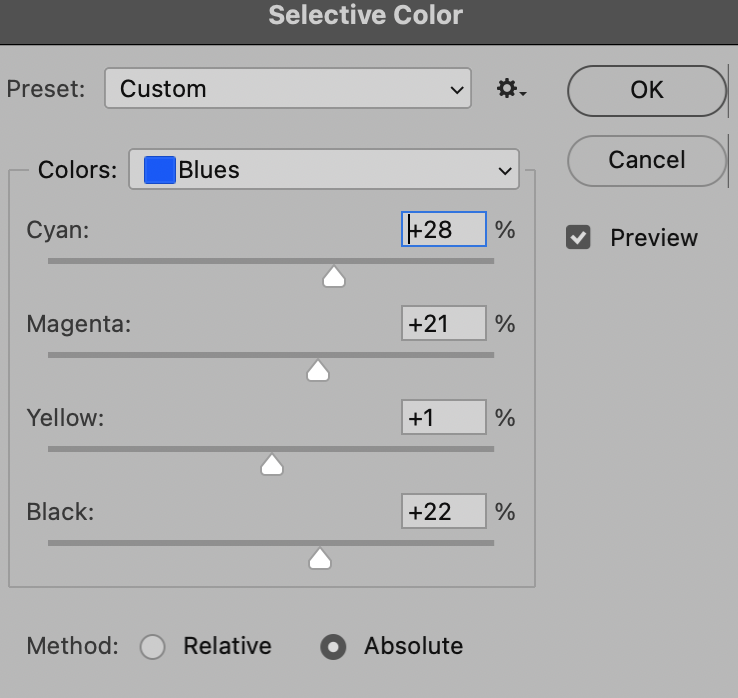Focus the Magenta percentage input field

[x=444, y=323]
